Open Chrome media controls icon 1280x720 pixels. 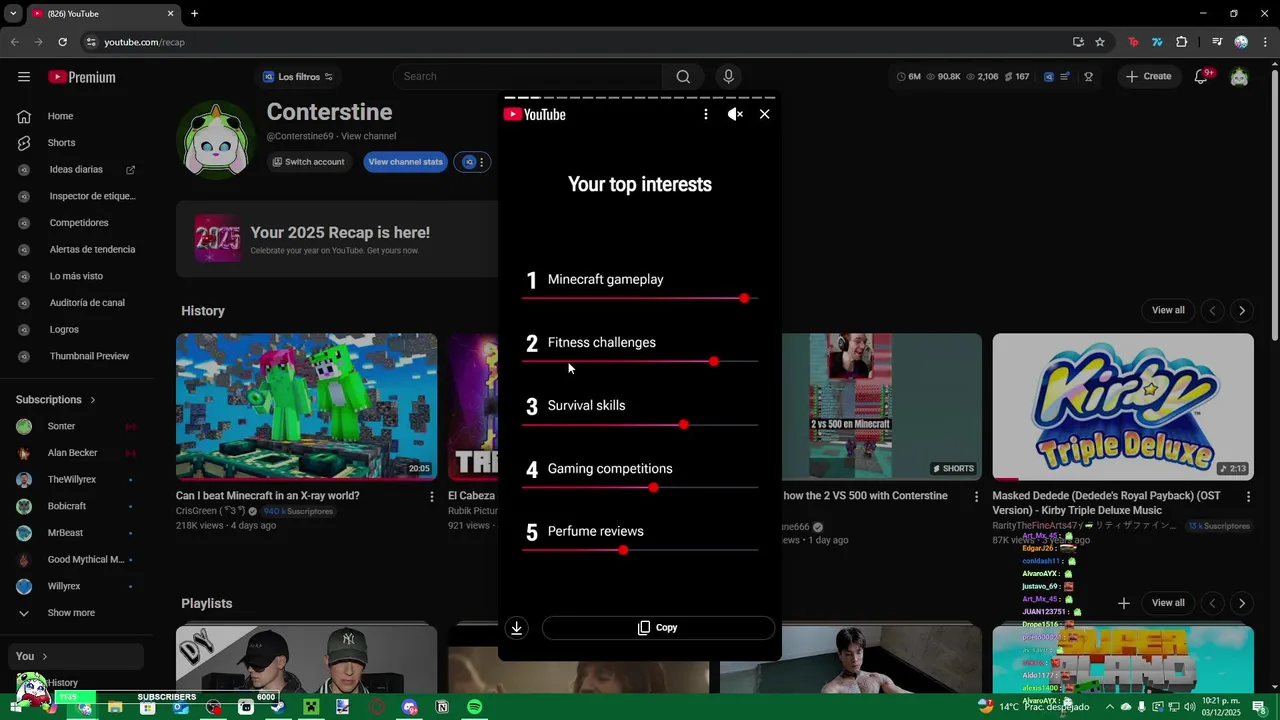tap(1217, 42)
